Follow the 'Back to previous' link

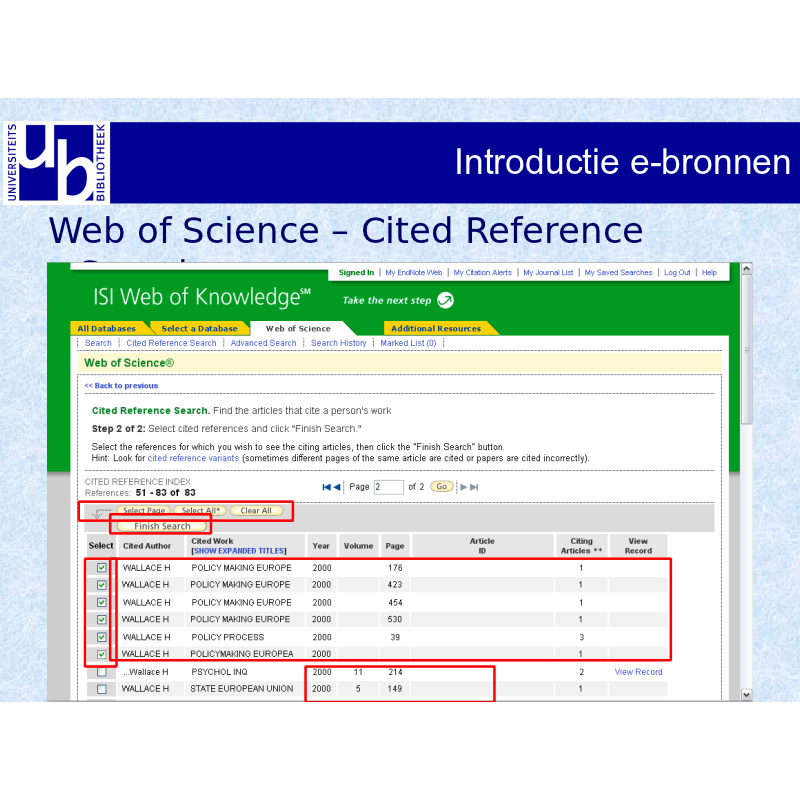click(x=121, y=385)
